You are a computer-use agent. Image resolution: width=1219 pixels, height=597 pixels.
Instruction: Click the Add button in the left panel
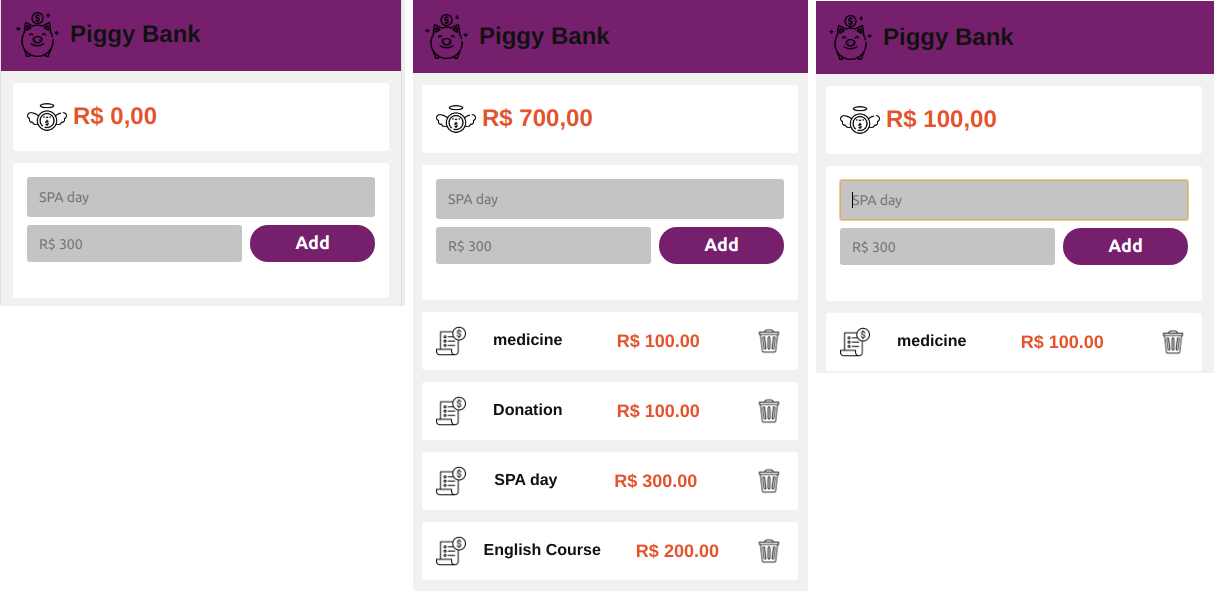(312, 243)
